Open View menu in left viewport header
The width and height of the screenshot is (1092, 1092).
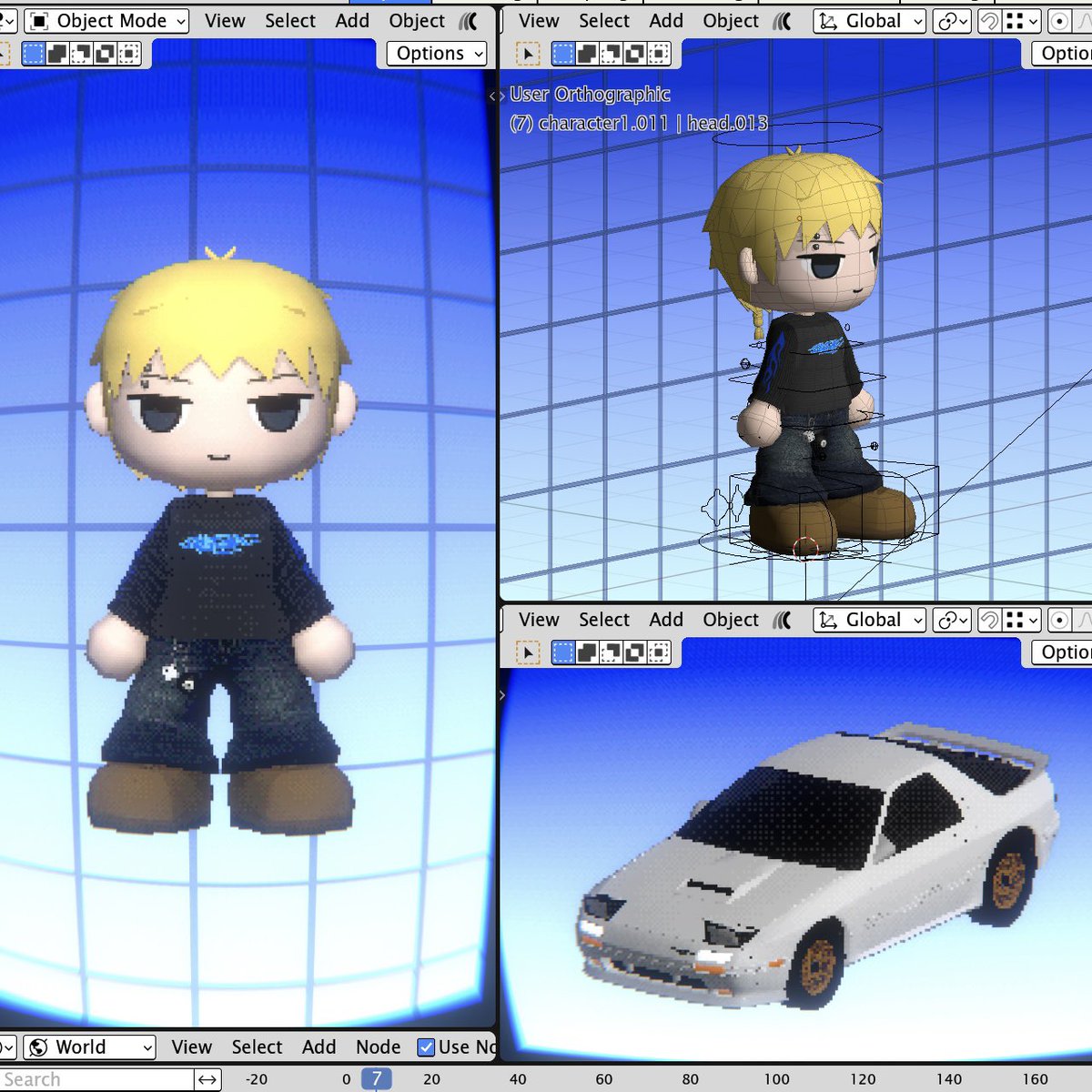(225, 21)
